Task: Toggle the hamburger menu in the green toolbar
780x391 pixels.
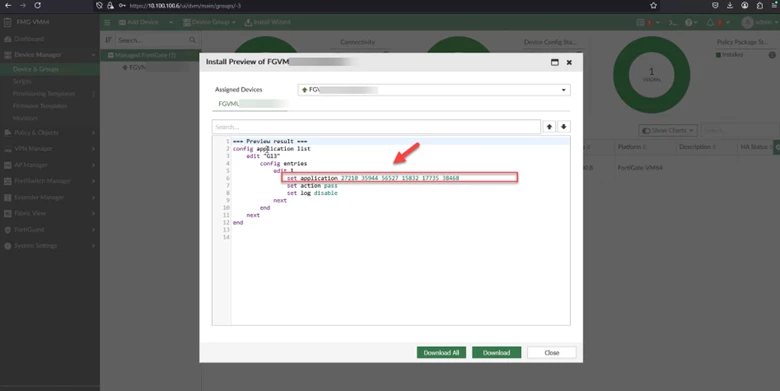Action: pyautogui.click(x=107, y=22)
